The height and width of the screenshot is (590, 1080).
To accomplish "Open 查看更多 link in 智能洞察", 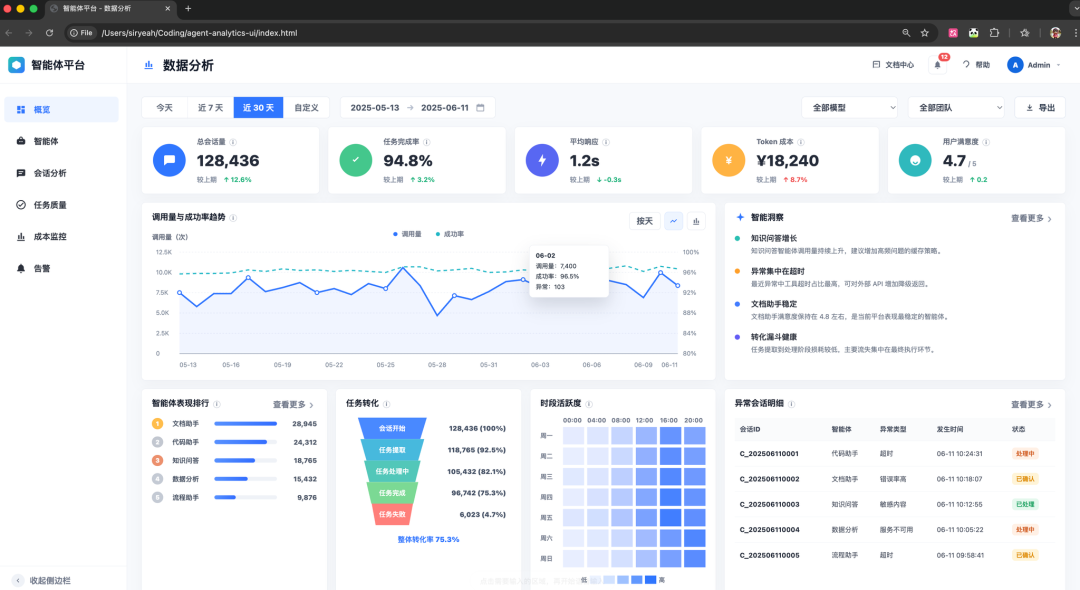I will [x=1031, y=218].
